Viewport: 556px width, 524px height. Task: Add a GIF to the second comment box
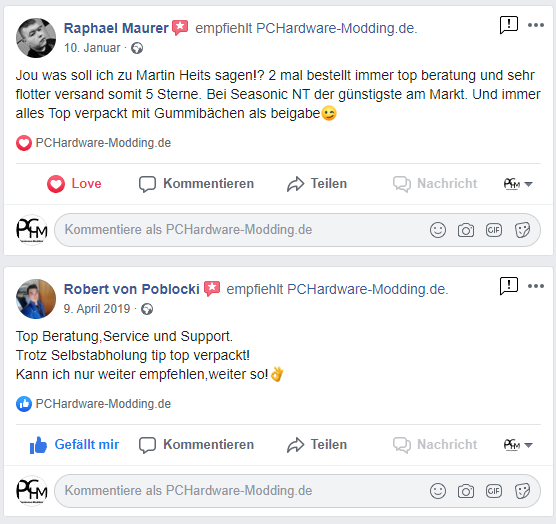[494, 491]
